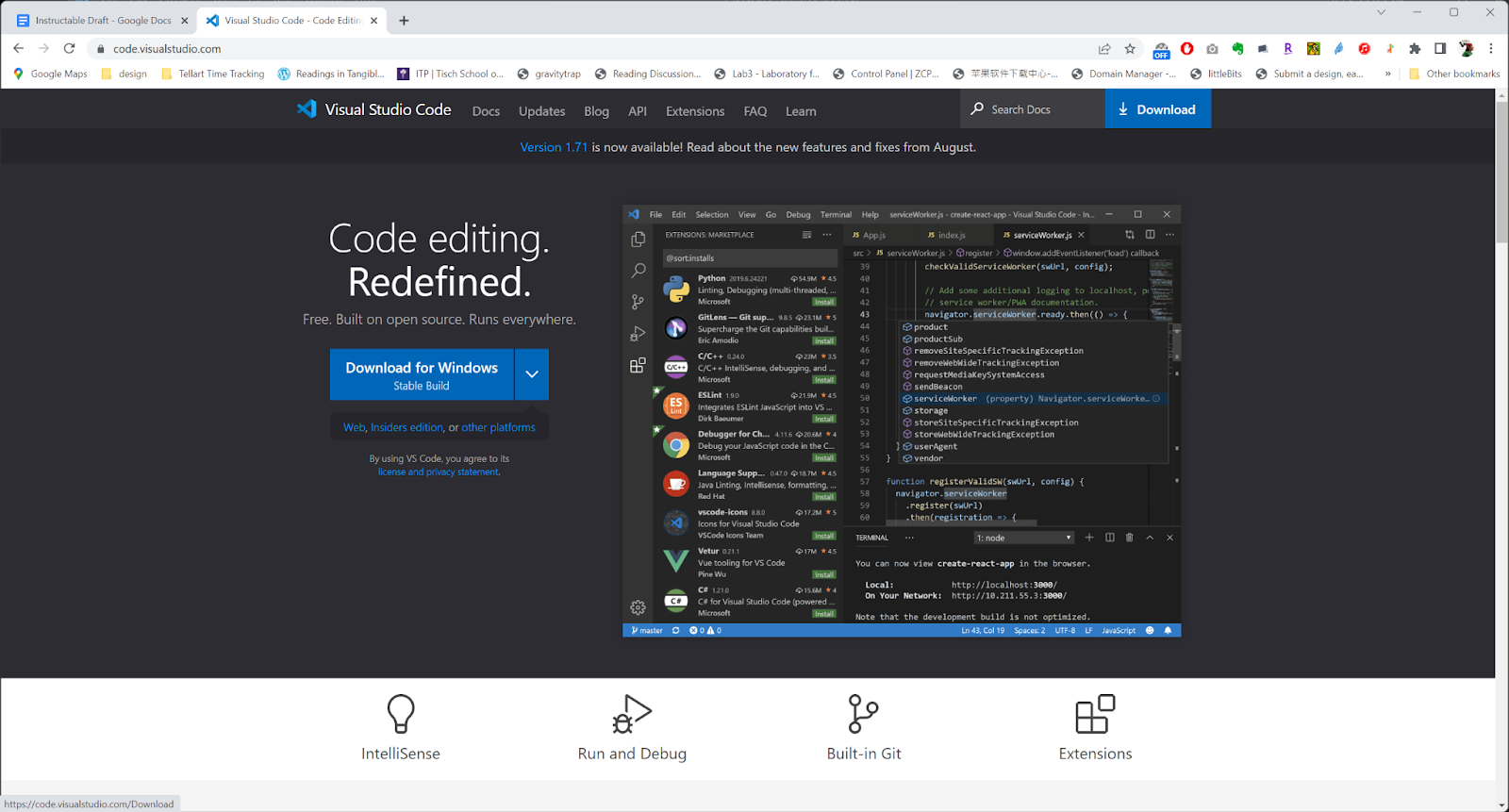Open the Insiders edition link
The image size is (1509, 812).
pyautogui.click(x=406, y=427)
